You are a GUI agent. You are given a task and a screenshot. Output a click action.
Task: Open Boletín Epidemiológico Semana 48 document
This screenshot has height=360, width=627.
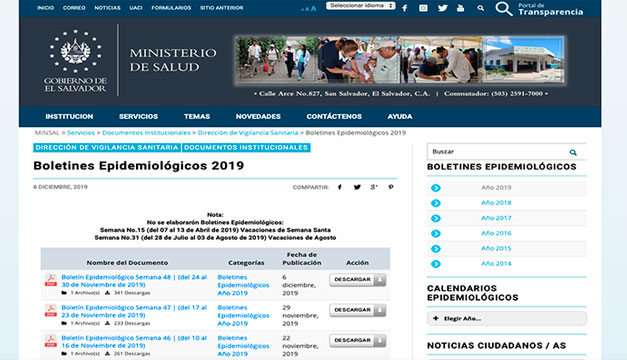pyautogui.click(x=134, y=281)
